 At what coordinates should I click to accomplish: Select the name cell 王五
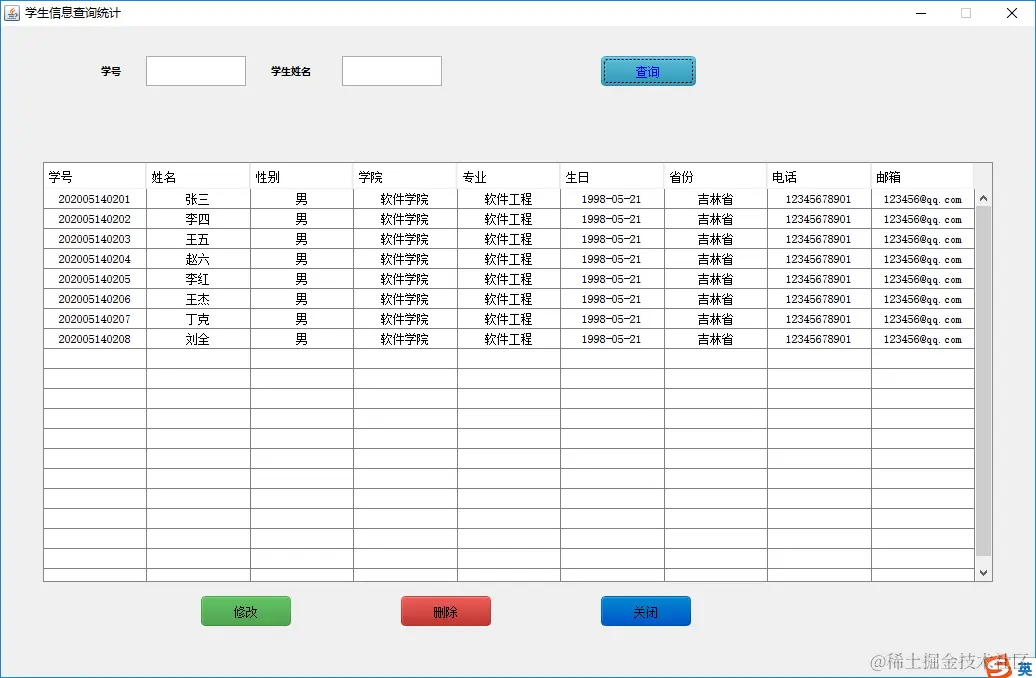(x=198, y=239)
